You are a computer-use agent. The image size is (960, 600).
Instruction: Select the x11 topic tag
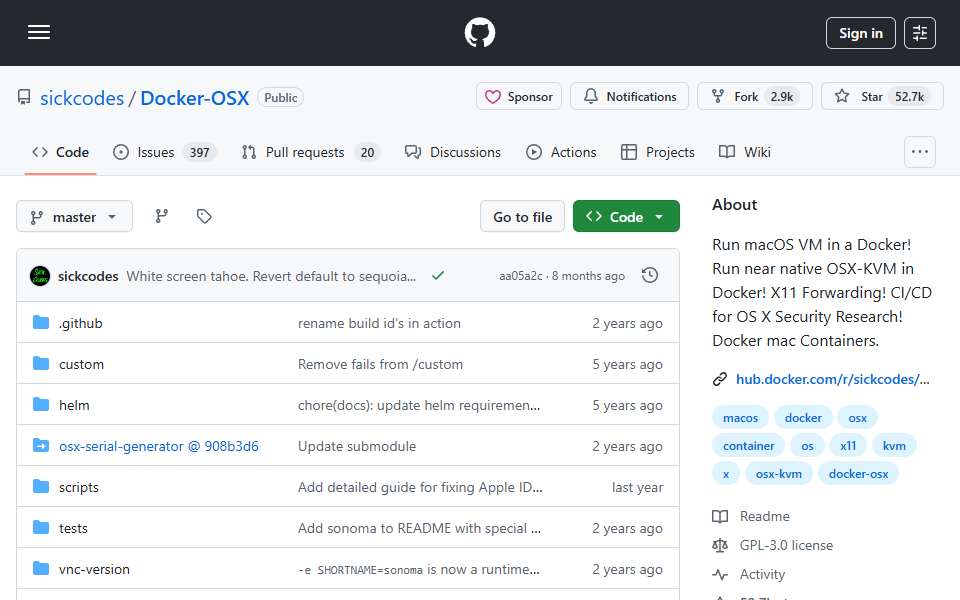pos(847,446)
